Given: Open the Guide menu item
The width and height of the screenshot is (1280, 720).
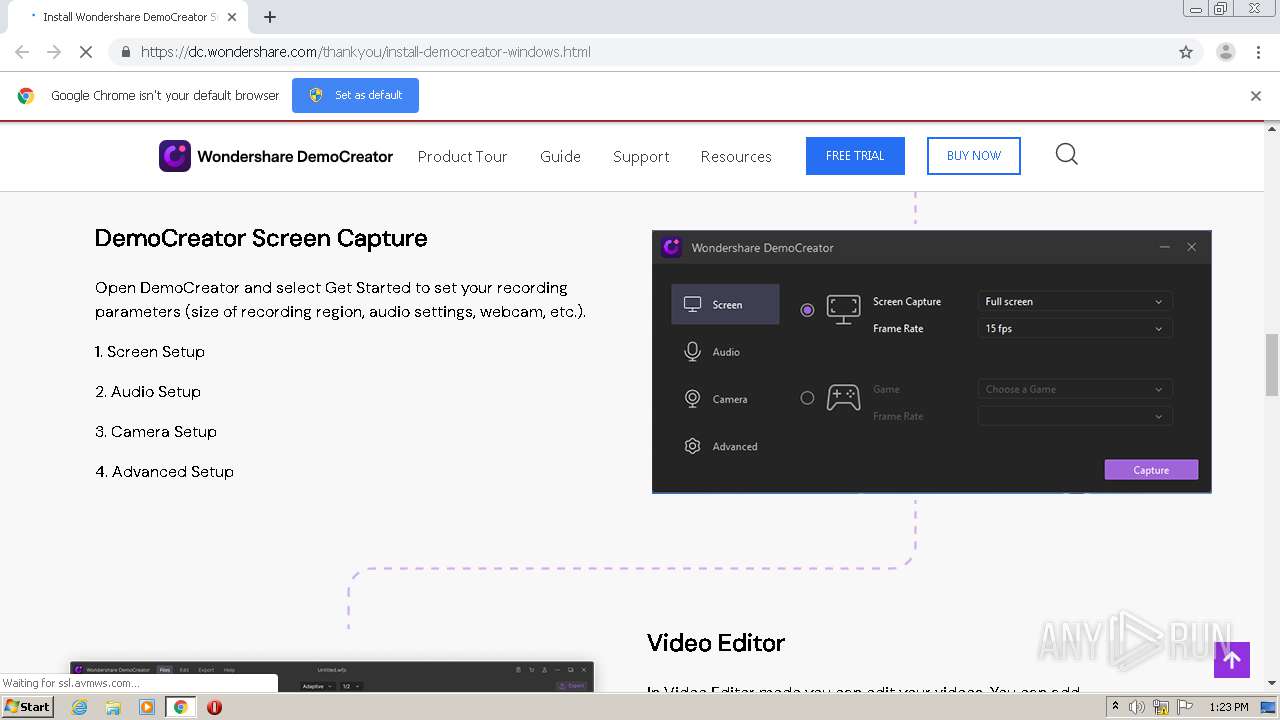Looking at the screenshot, I should coord(560,157).
